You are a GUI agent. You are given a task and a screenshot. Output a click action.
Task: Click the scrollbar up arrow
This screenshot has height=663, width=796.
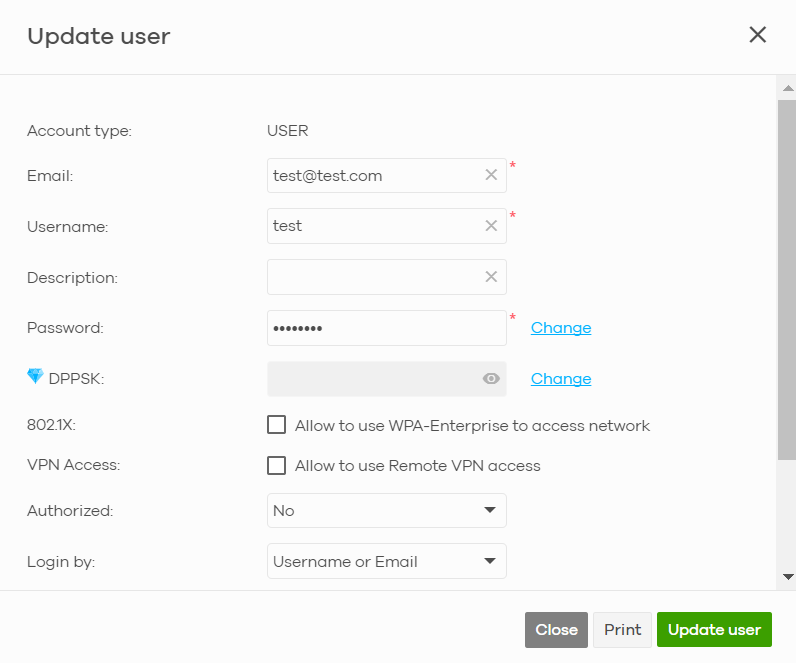point(788,89)
